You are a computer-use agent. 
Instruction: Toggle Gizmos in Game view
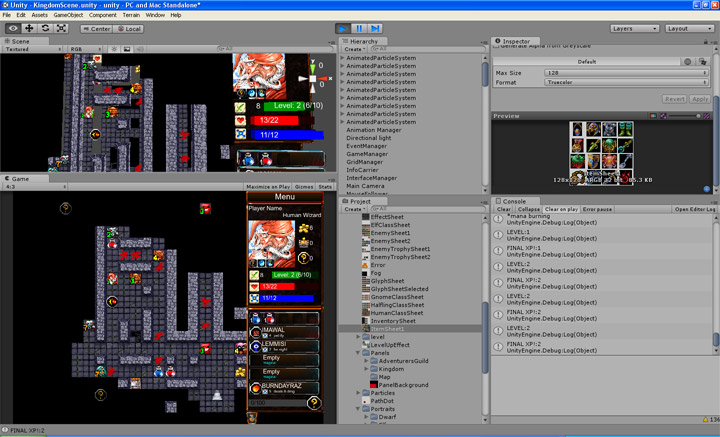point(304,187)
